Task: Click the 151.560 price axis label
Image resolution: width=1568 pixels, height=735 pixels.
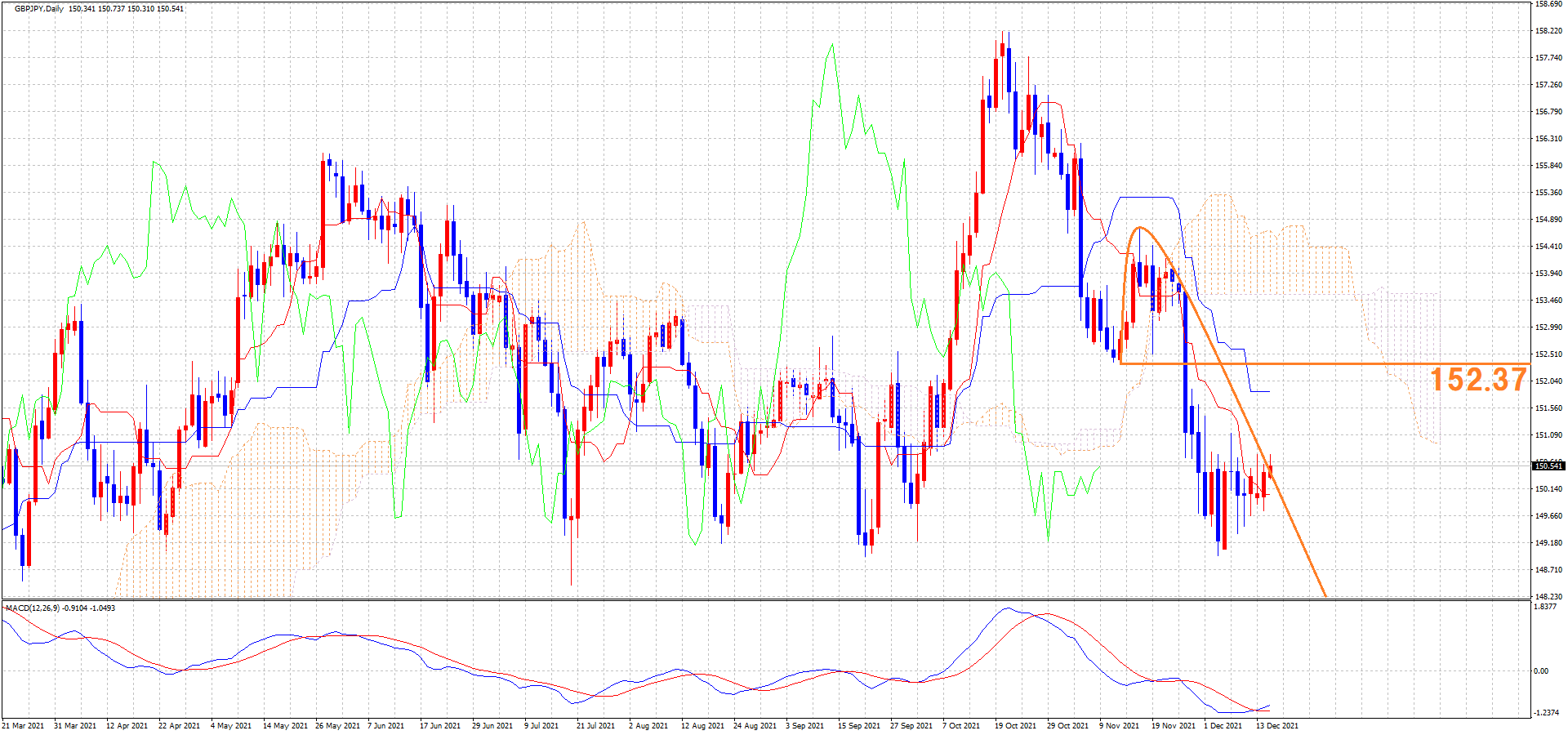Action: pyautogui.click(x=1549, y=408)
